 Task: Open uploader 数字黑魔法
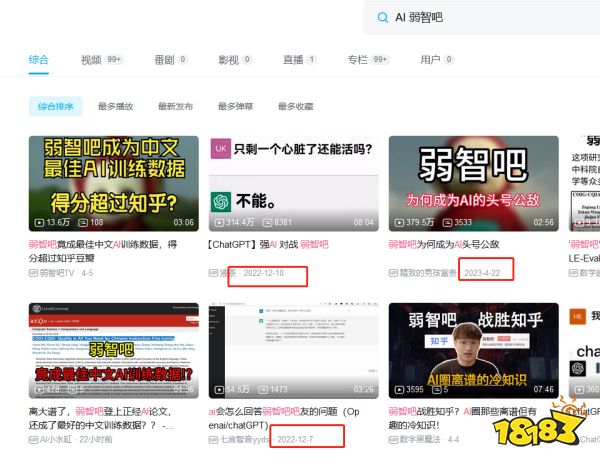tap(420, 440)
